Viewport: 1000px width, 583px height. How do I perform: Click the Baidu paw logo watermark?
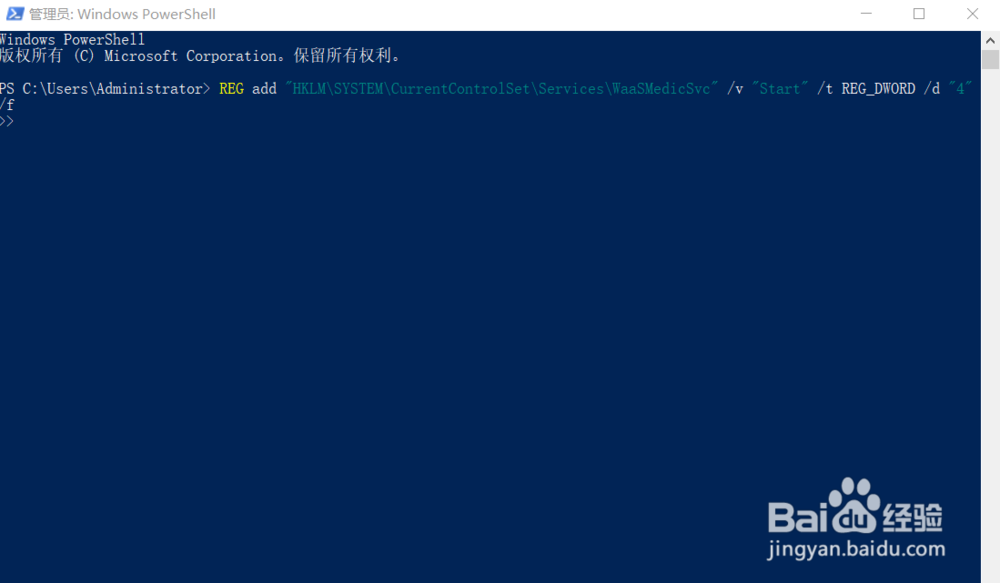[x=855, y=506]
